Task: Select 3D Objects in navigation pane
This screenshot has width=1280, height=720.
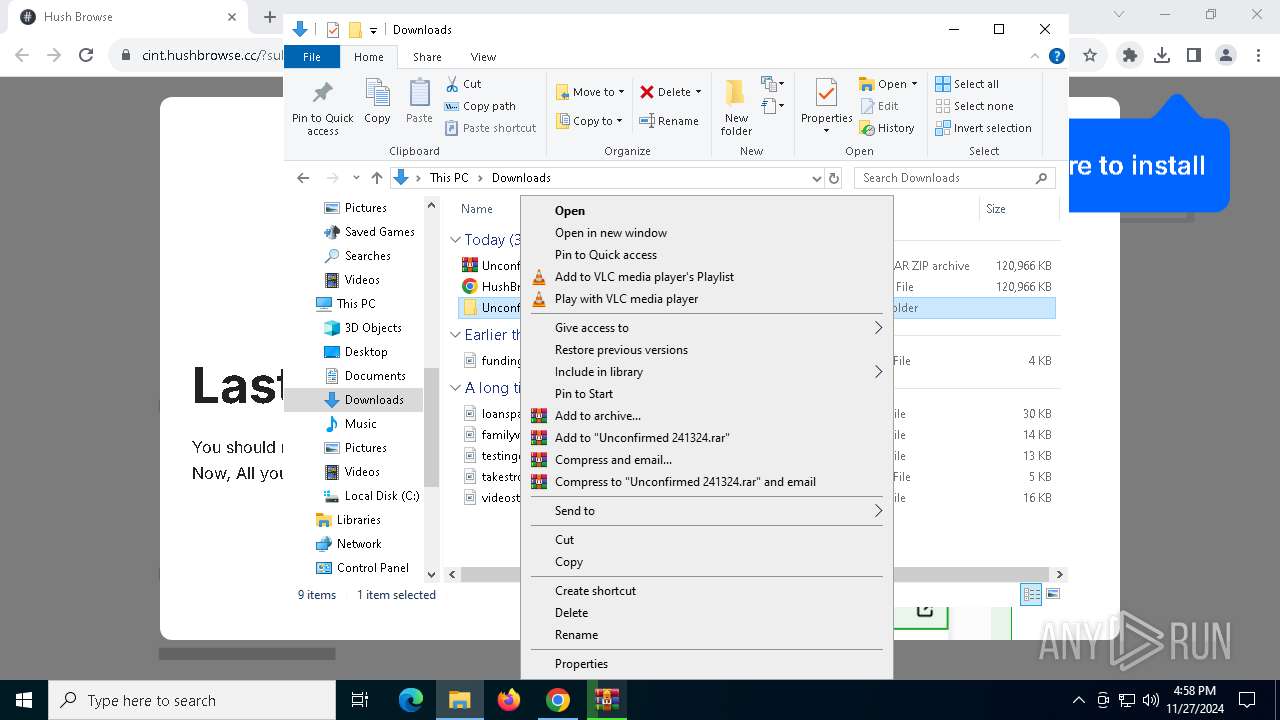Action: (363, 328)
